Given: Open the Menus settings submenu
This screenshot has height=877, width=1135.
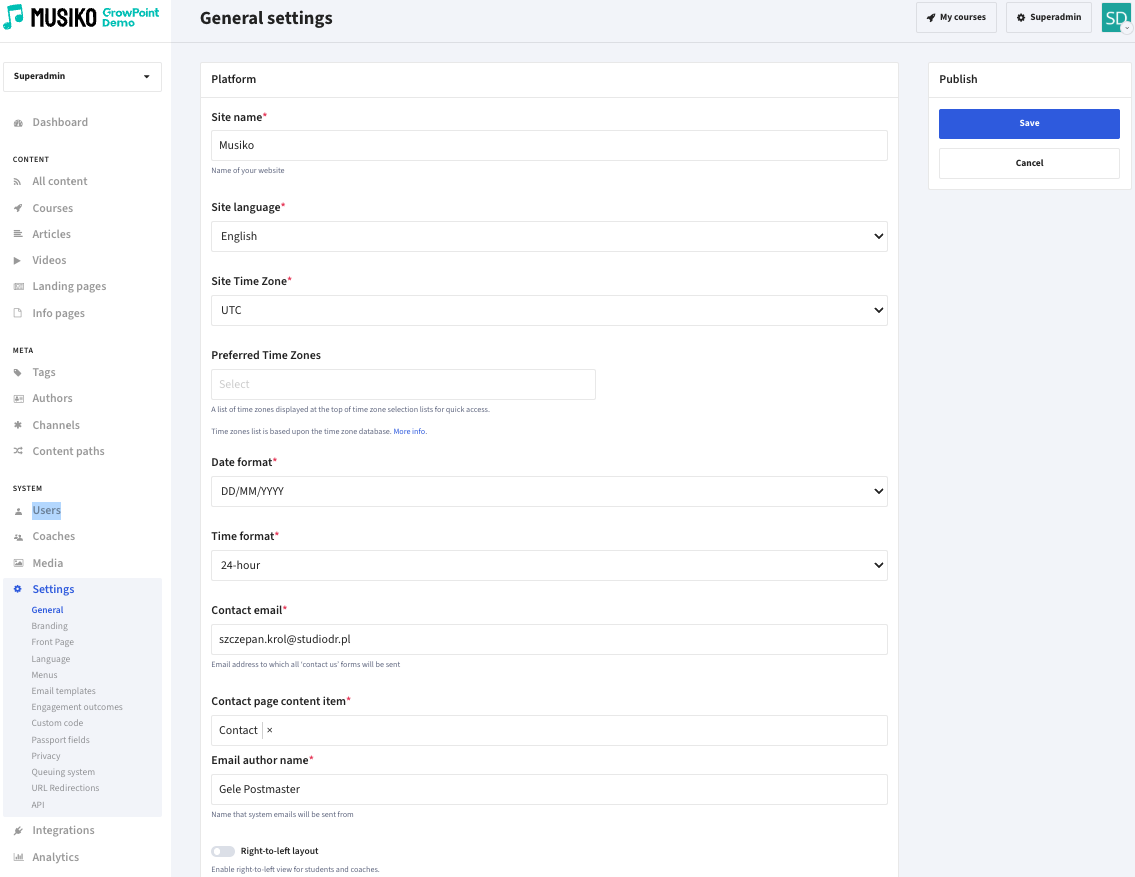Looking at the screenshot, I should [x=44, y=675].
